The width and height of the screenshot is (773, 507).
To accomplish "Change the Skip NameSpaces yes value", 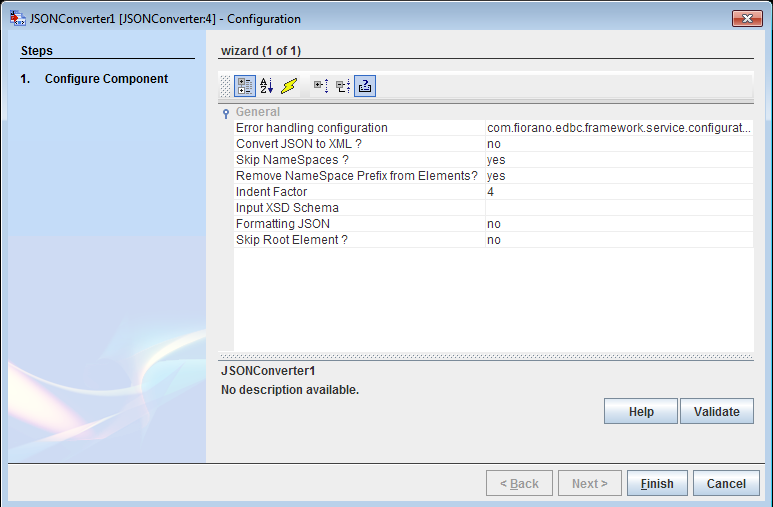I will tap(619, 160).
